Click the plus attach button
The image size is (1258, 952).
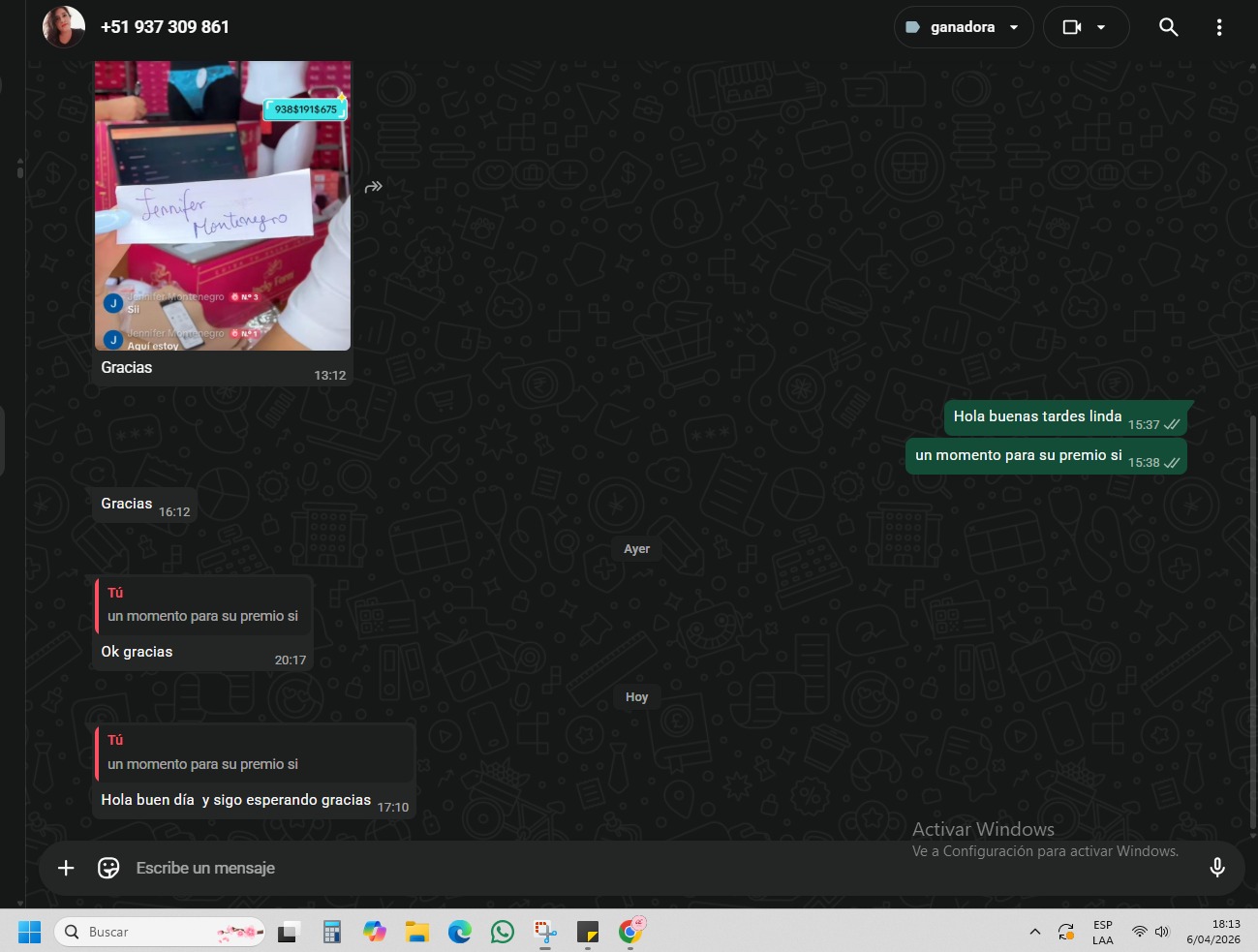(66, 868)
